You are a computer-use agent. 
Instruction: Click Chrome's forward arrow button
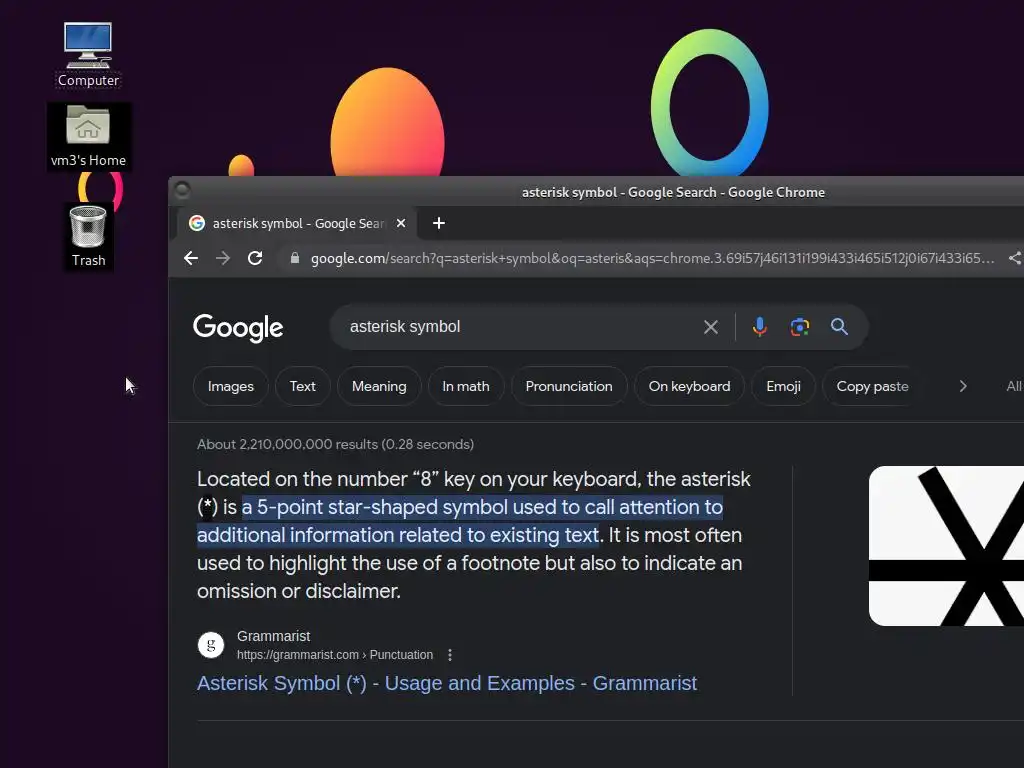coord(223,258)
